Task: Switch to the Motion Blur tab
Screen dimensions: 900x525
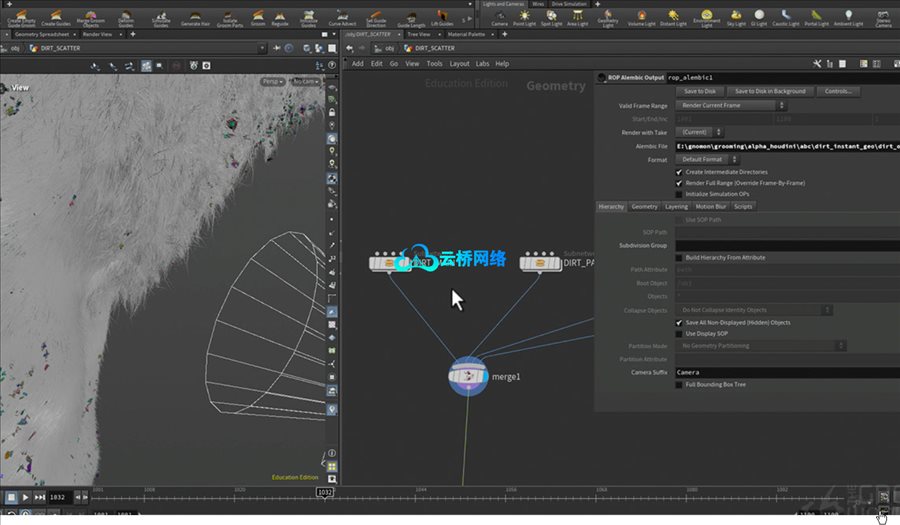Action: point(711,206)
